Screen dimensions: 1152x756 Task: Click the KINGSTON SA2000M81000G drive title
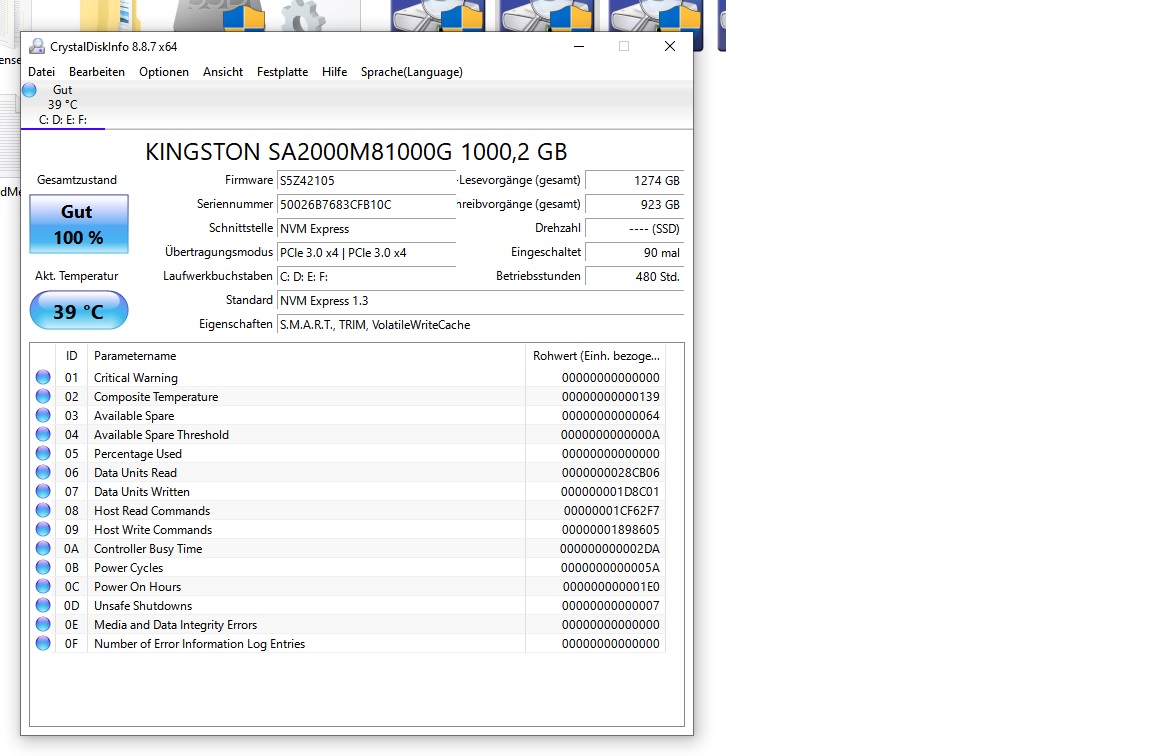tap(356, 152)
